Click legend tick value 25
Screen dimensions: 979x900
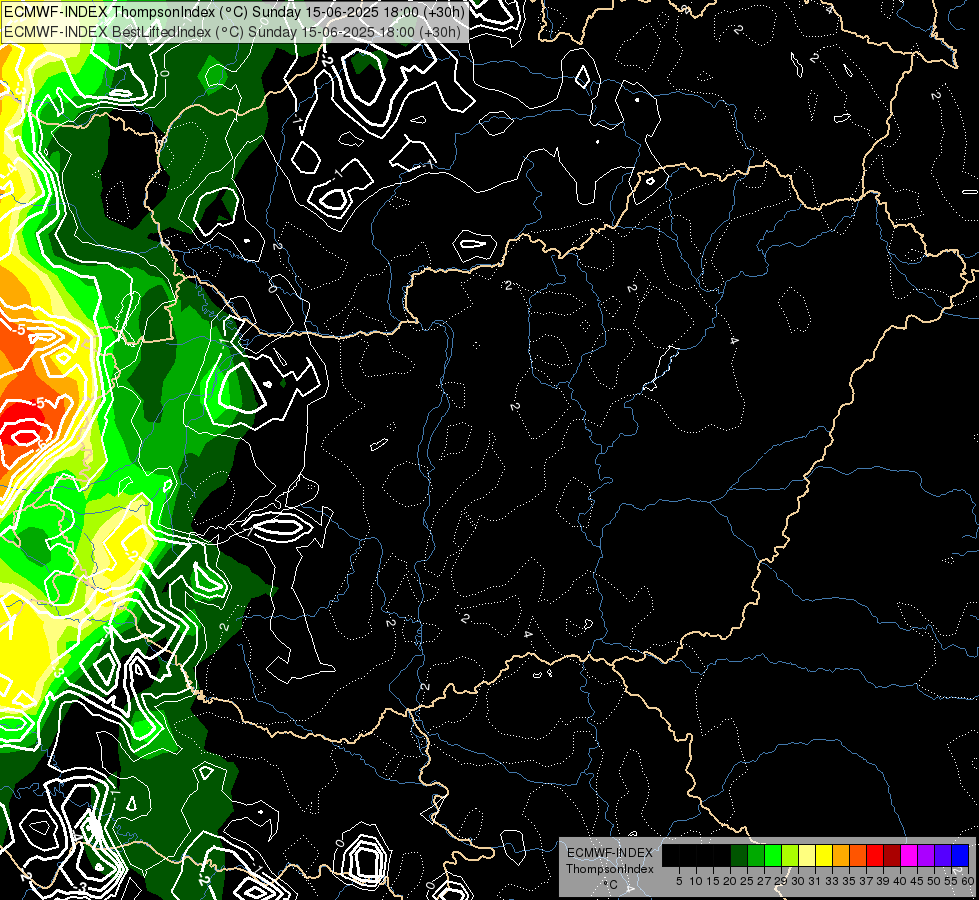(747, 881)
